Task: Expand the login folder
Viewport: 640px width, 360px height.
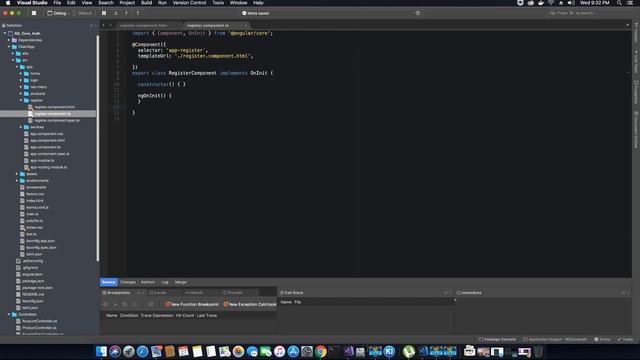Action: click(x=21, y=80)
